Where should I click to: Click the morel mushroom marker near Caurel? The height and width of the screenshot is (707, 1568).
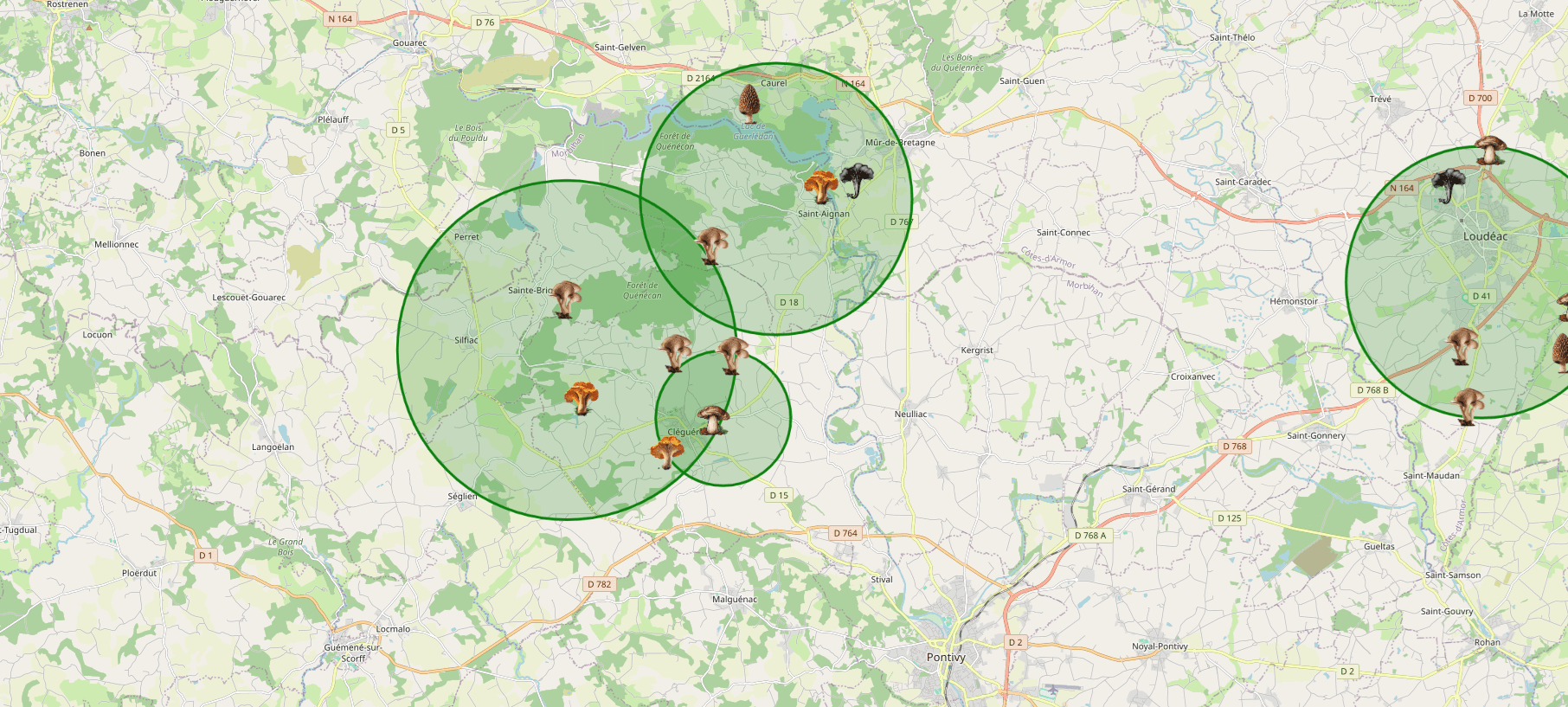point(749,103)
